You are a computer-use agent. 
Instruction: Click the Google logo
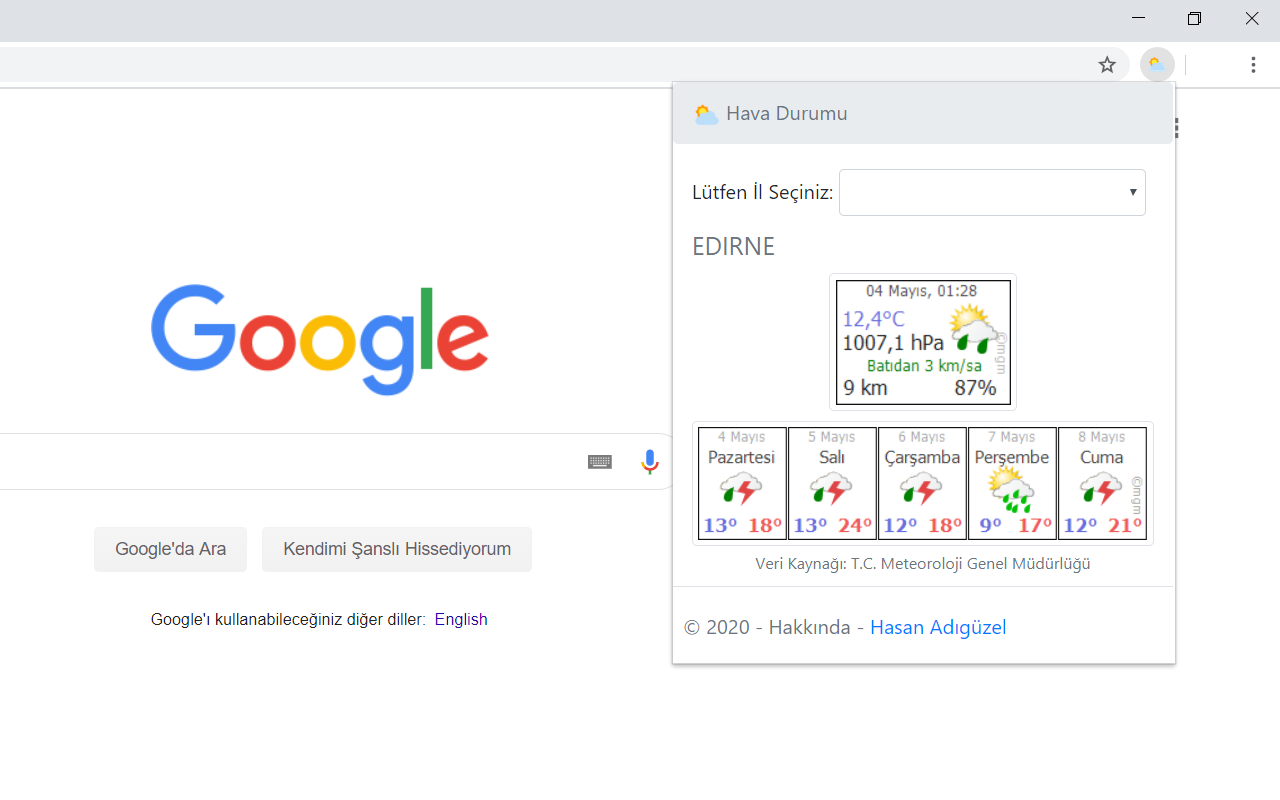click(x=320, y=340)
